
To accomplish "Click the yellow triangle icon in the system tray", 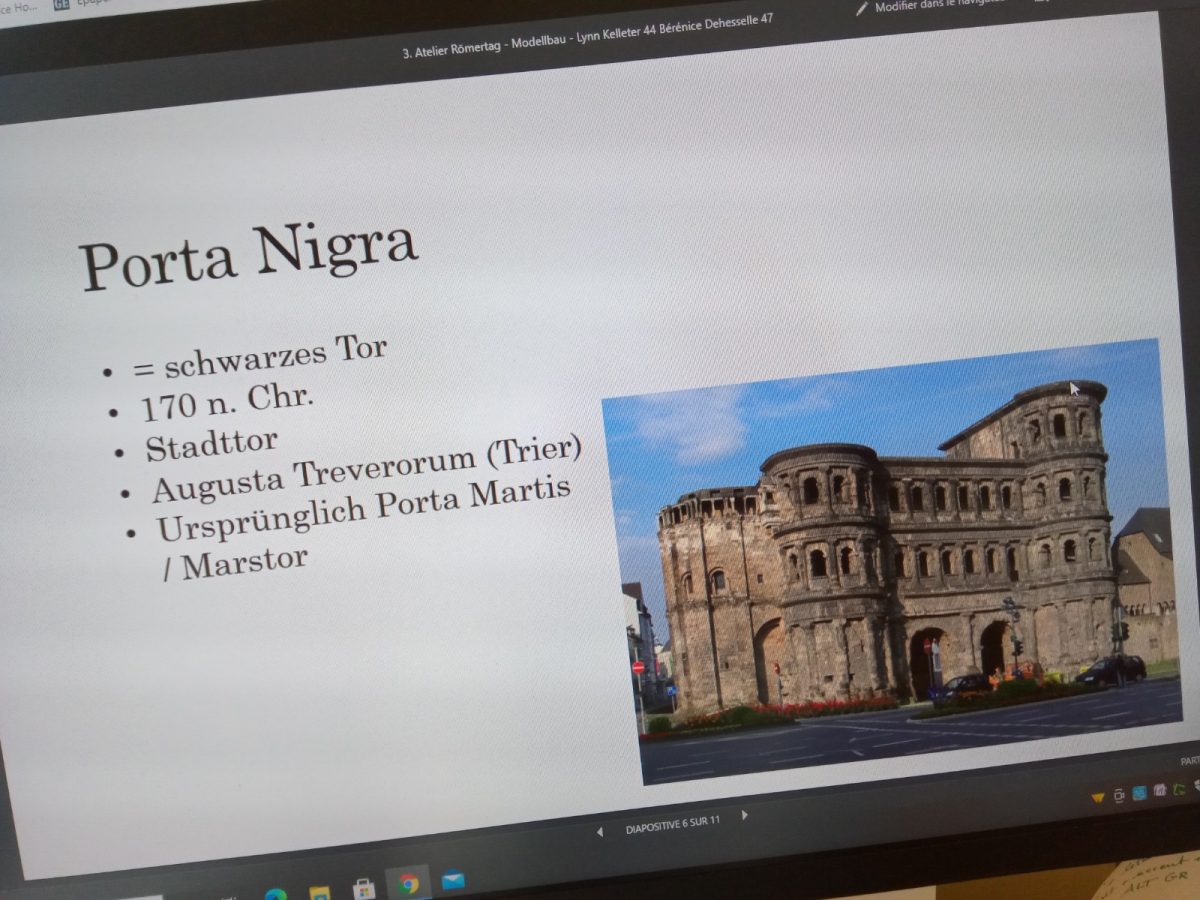I will click(1098, 797).
